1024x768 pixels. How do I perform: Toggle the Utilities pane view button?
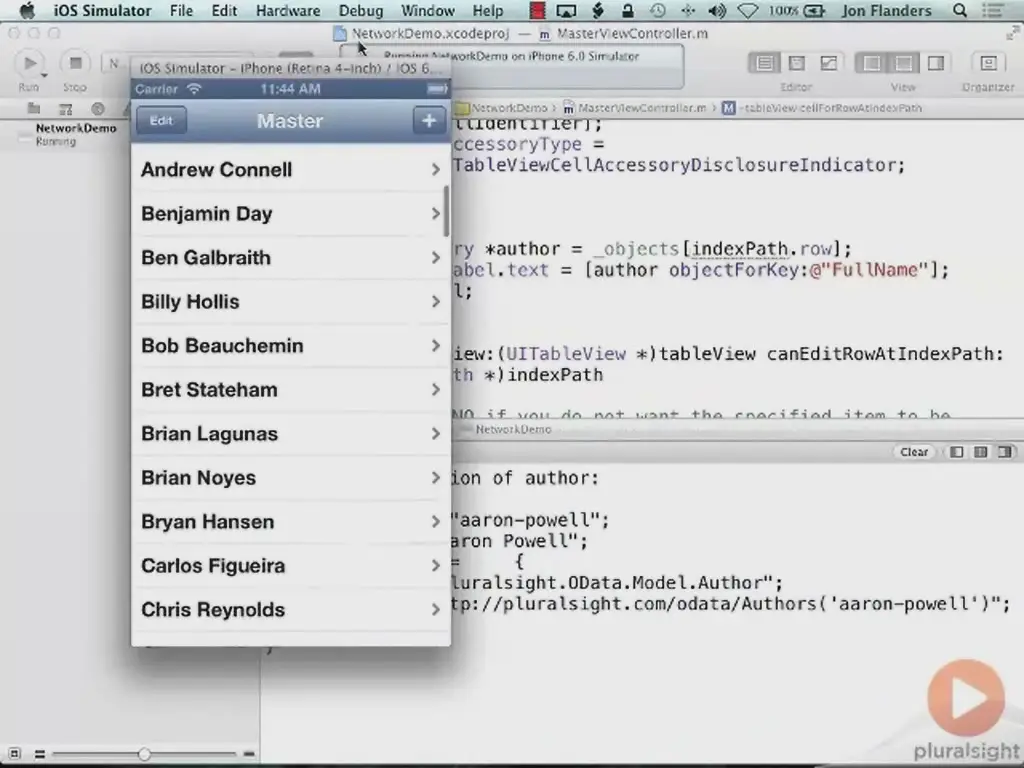[936, 63]
